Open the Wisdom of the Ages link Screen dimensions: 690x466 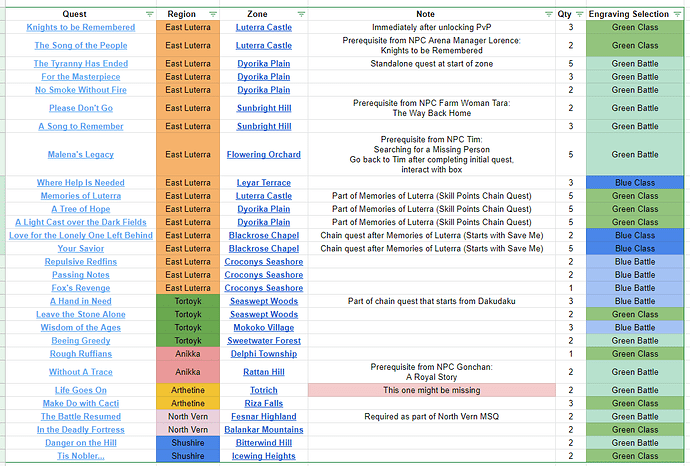tap(81, 328)
